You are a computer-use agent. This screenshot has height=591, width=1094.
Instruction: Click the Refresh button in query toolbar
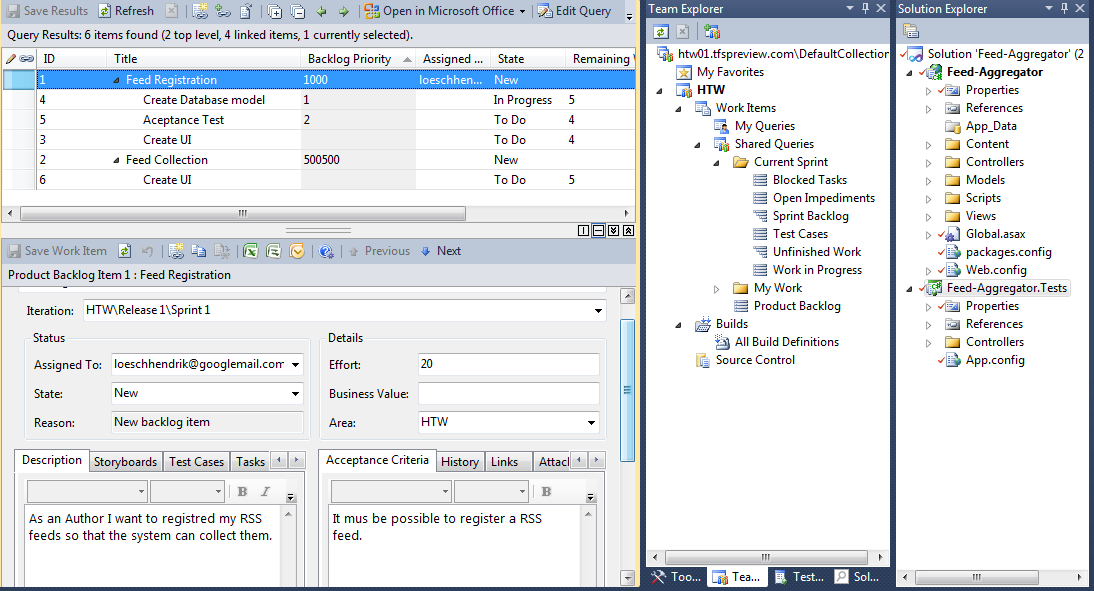pos(126,10)
